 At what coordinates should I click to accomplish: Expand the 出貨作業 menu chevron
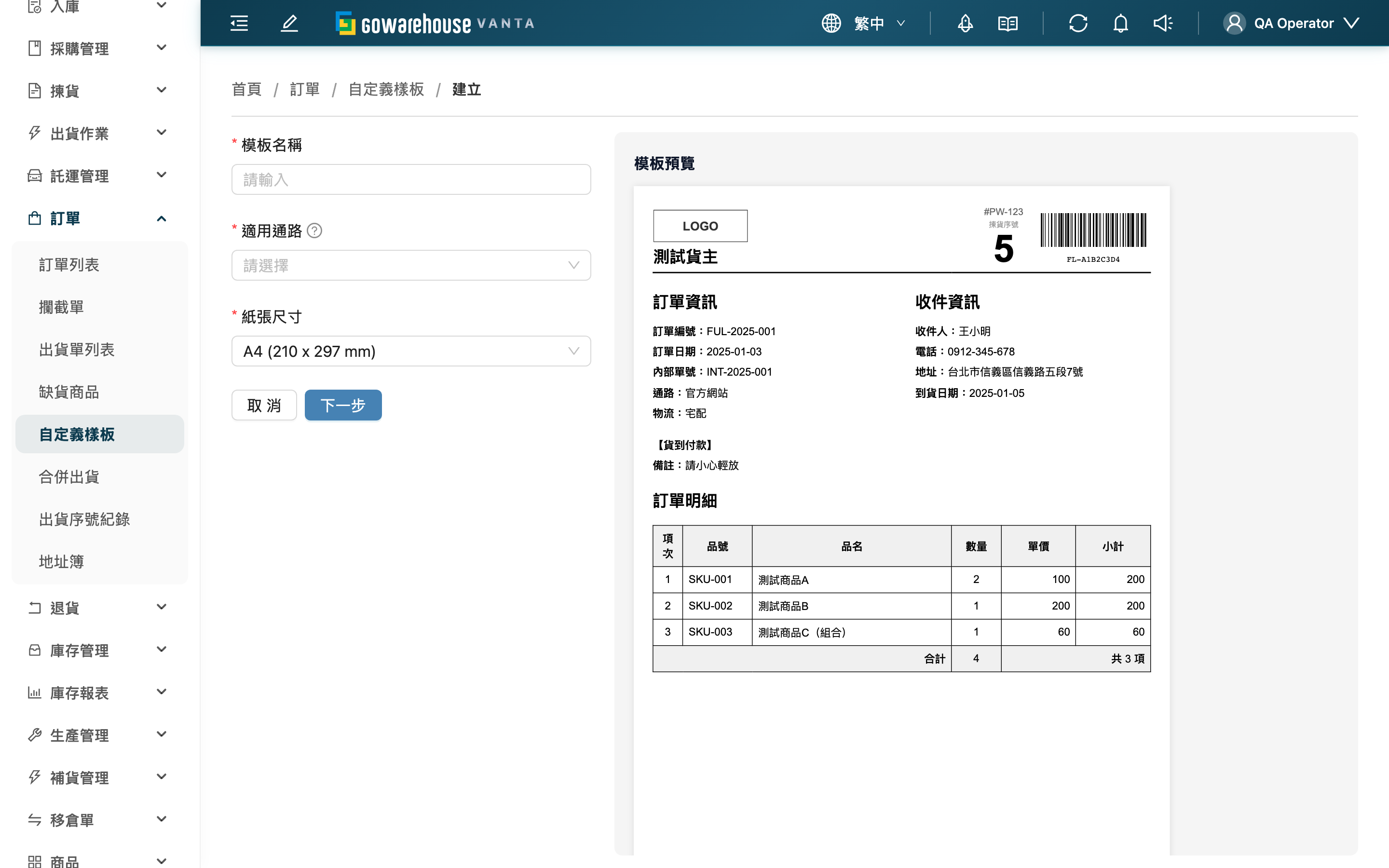click(161, 133)
